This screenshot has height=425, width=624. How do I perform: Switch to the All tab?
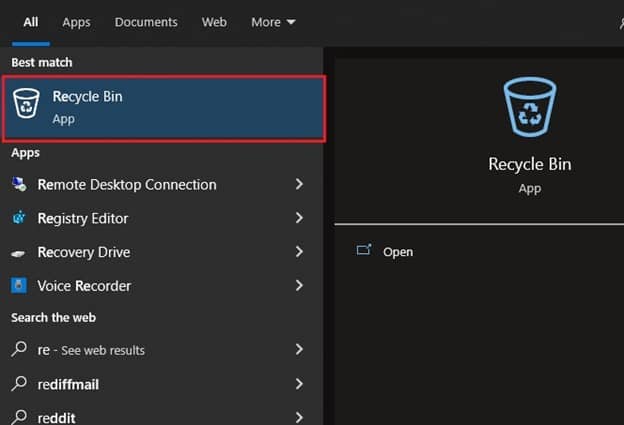(x=31, y=22)
